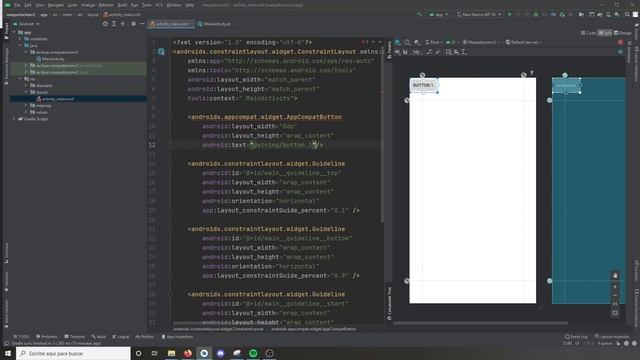The height and width of the screenshot is (360, 640).
Task: Open the Windows Start menu
Action: (8, 353)
